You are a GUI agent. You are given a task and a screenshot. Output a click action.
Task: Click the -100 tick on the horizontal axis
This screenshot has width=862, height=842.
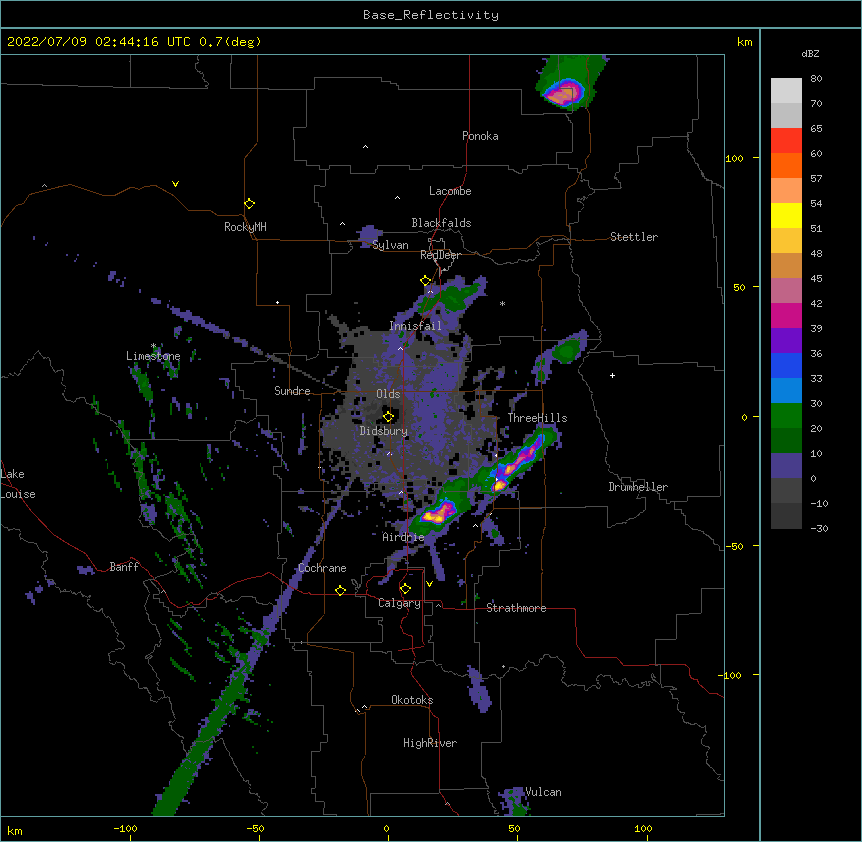(125, 828)
